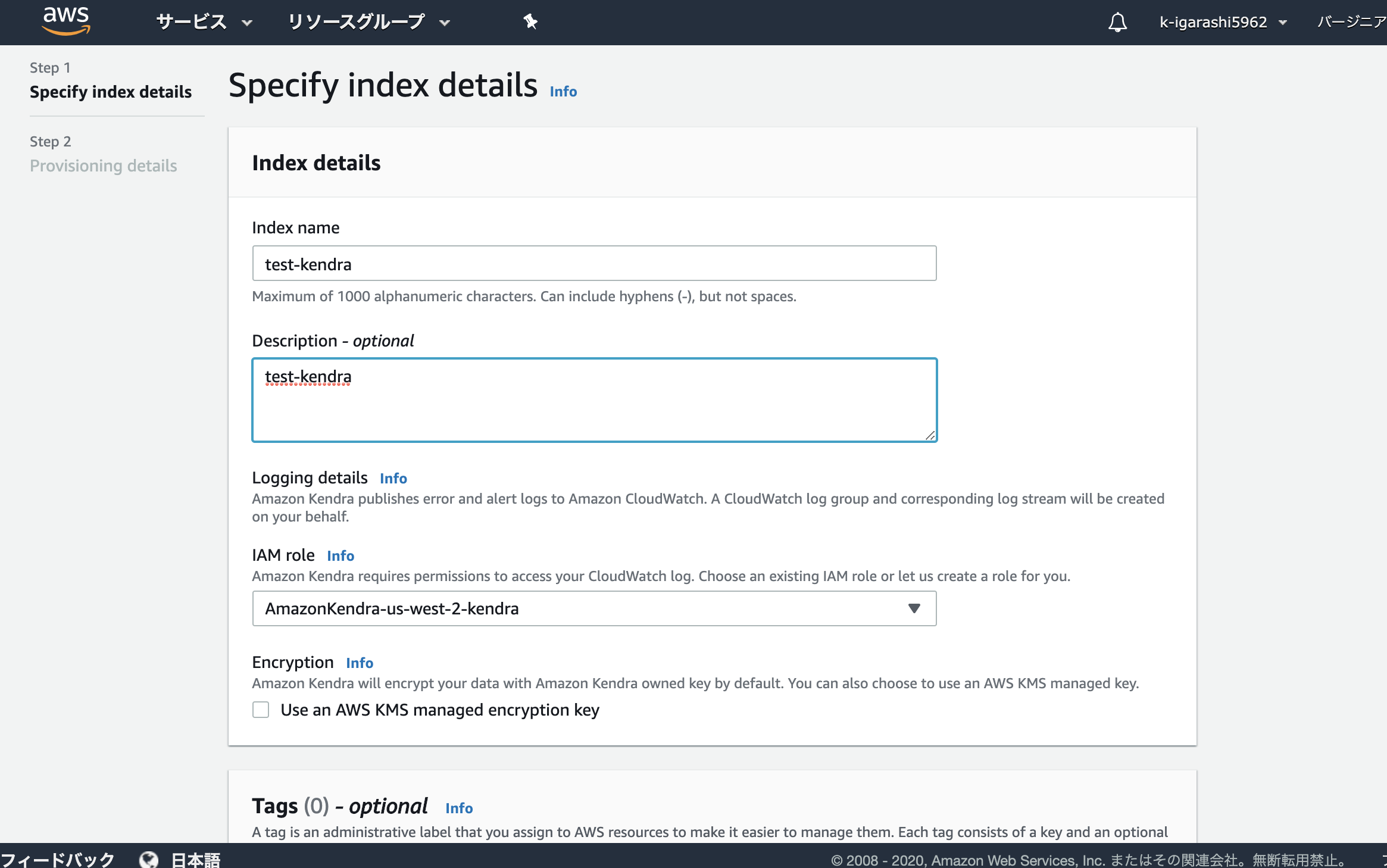Image resolution: width=1387 pixels, height=868 pixels.
Task: Open Info link next to Tags
Action: pos(459,808)
